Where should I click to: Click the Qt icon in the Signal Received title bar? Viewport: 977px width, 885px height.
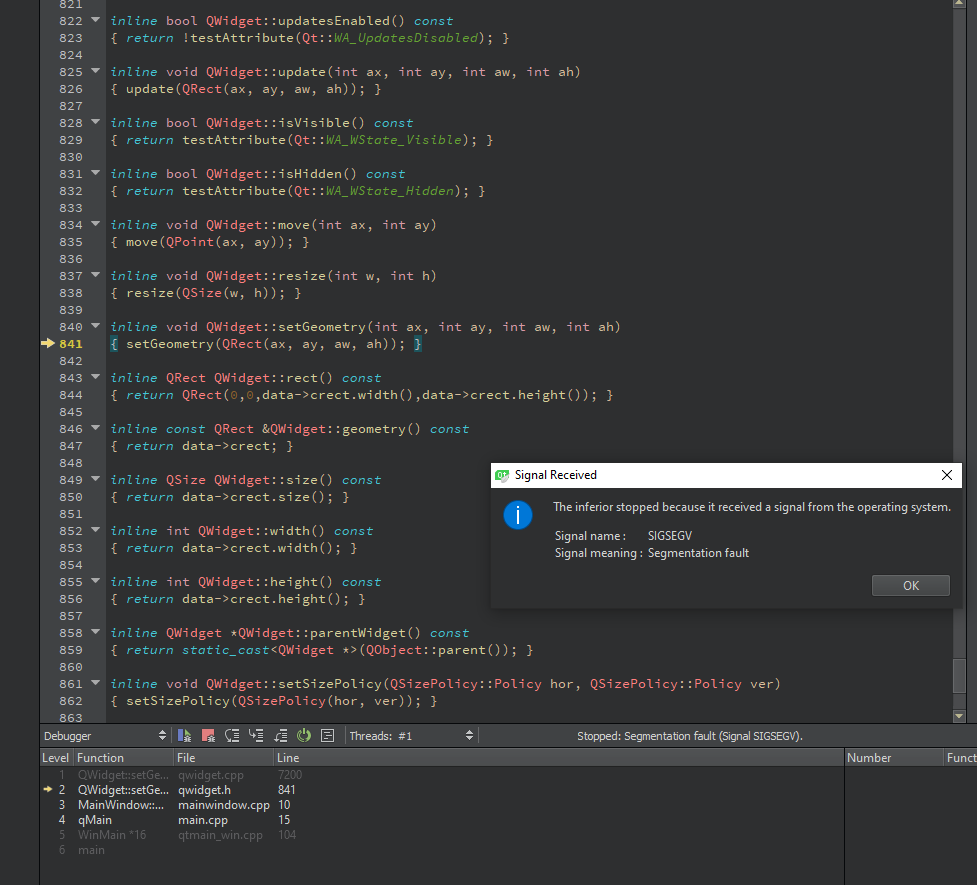click(502, 476)
